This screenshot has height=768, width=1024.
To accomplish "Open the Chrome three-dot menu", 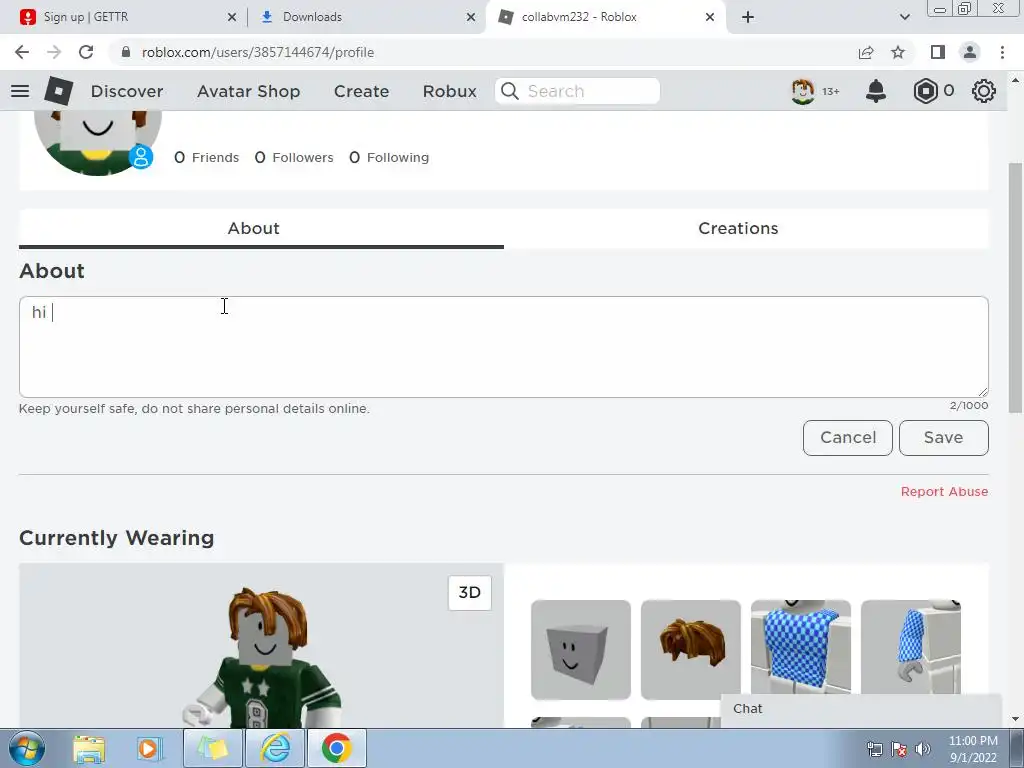I will tap(1002, 52).
